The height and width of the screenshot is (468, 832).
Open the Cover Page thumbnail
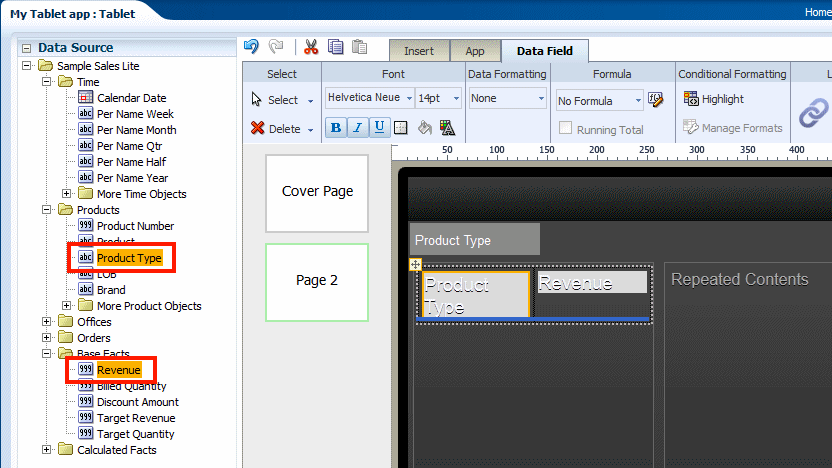tap(317, 193)
